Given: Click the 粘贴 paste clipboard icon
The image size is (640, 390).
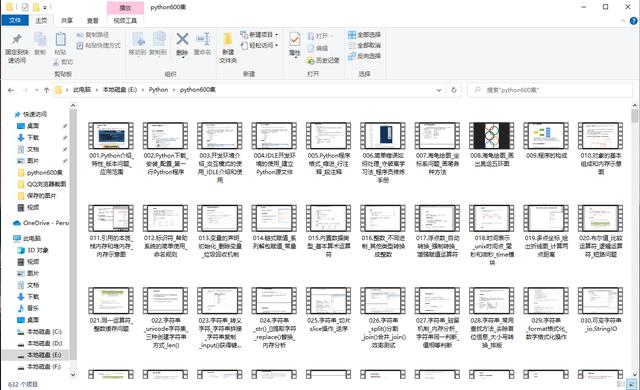Looking at the screenshot, I should point(60,39).
